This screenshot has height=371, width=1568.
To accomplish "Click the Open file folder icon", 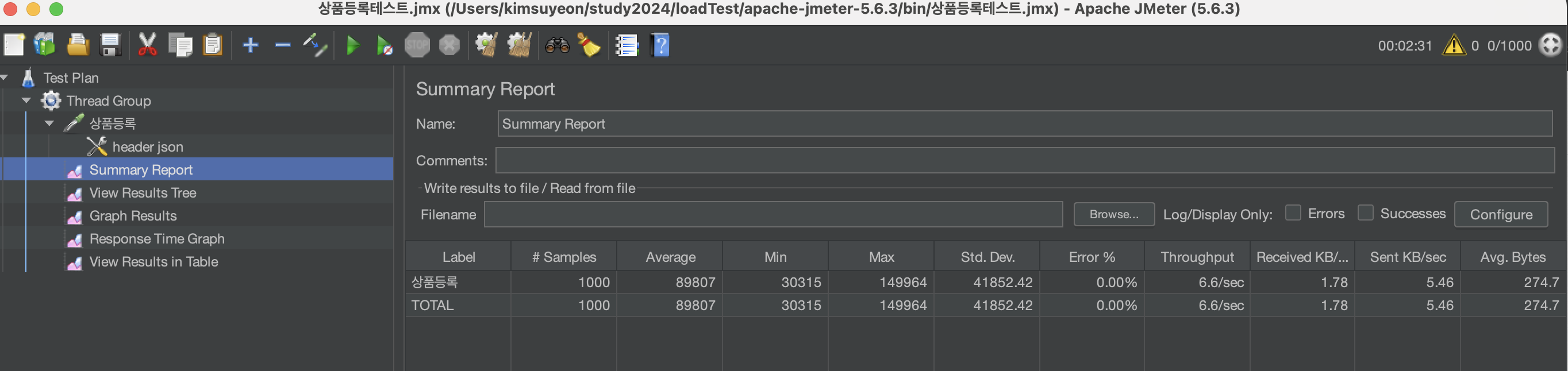I will (x=78, y=45).
